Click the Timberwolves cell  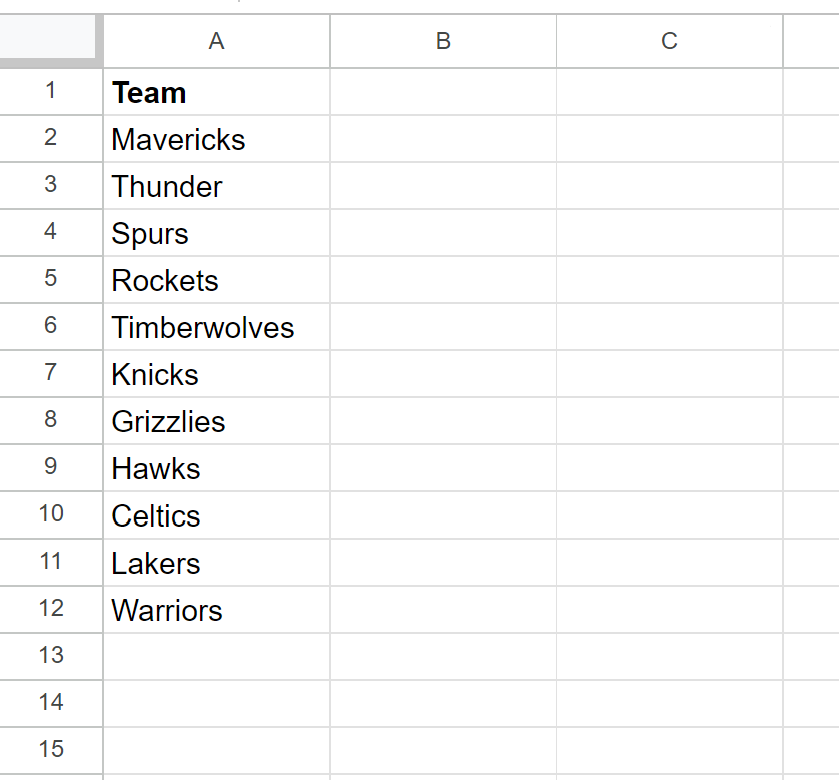pos(217,327)
